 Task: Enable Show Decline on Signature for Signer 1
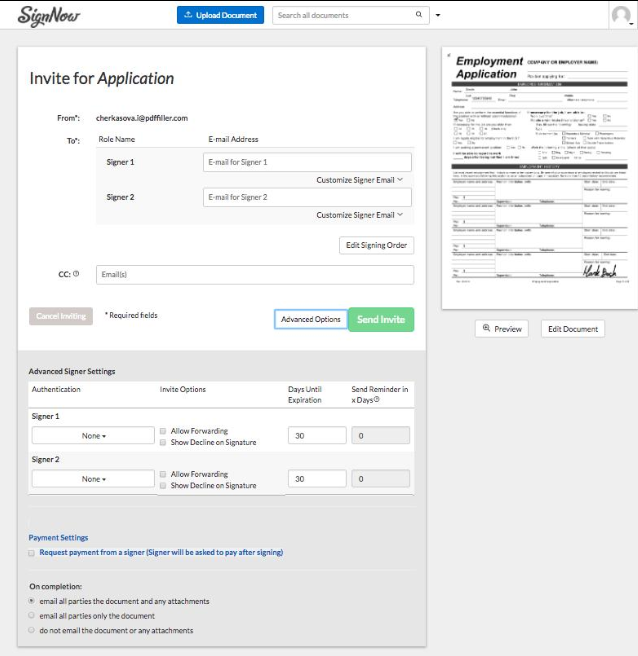pyautogui.click(x=163, y=442)
